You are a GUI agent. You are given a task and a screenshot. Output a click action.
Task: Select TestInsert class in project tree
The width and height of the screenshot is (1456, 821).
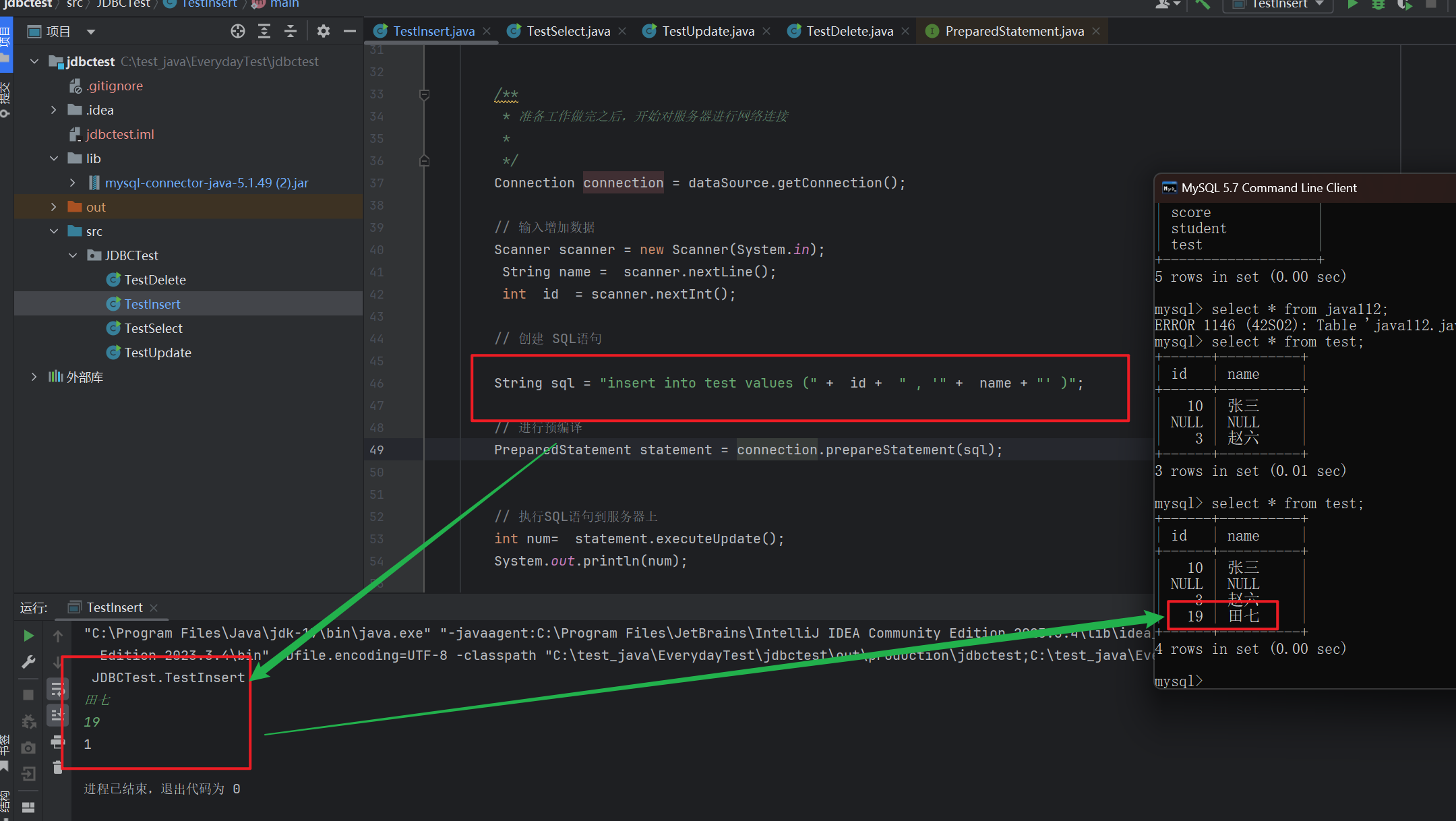(152, 304)
